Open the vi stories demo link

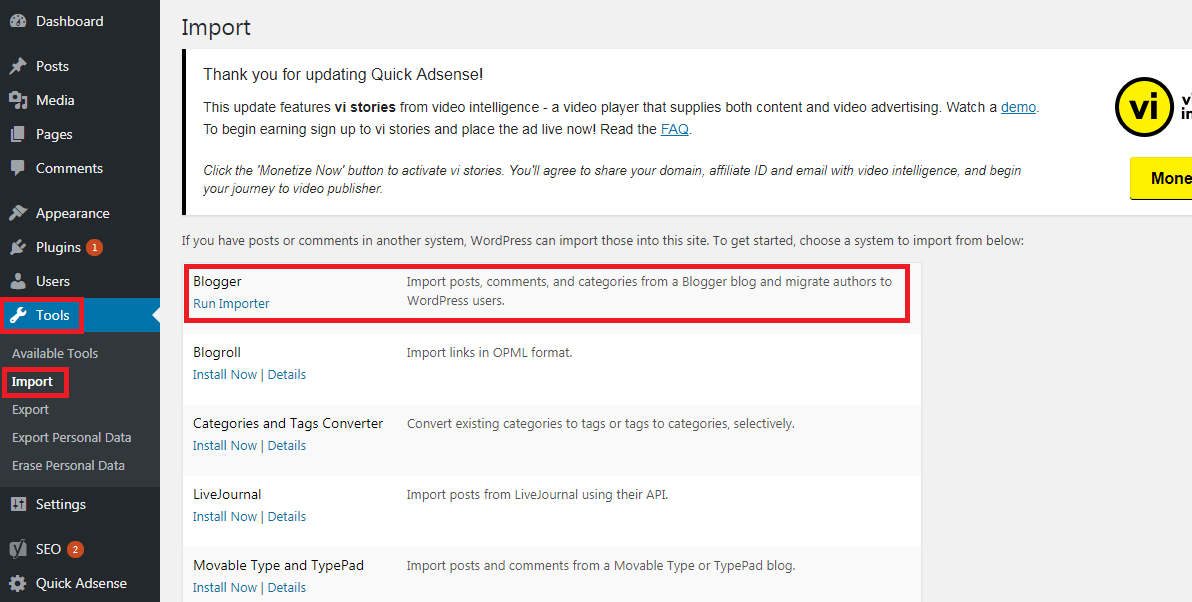(x=1018, y=107)
